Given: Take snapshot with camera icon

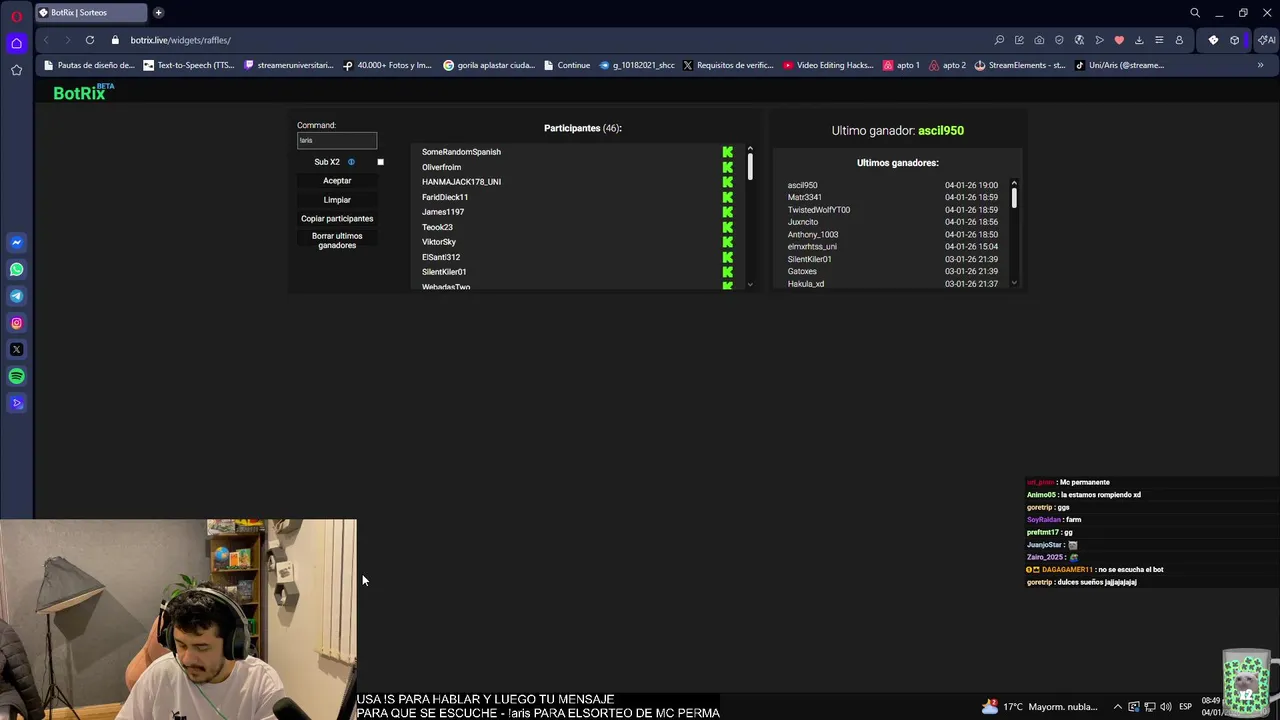Looking at the screenshot, I should pos(1039,40).
